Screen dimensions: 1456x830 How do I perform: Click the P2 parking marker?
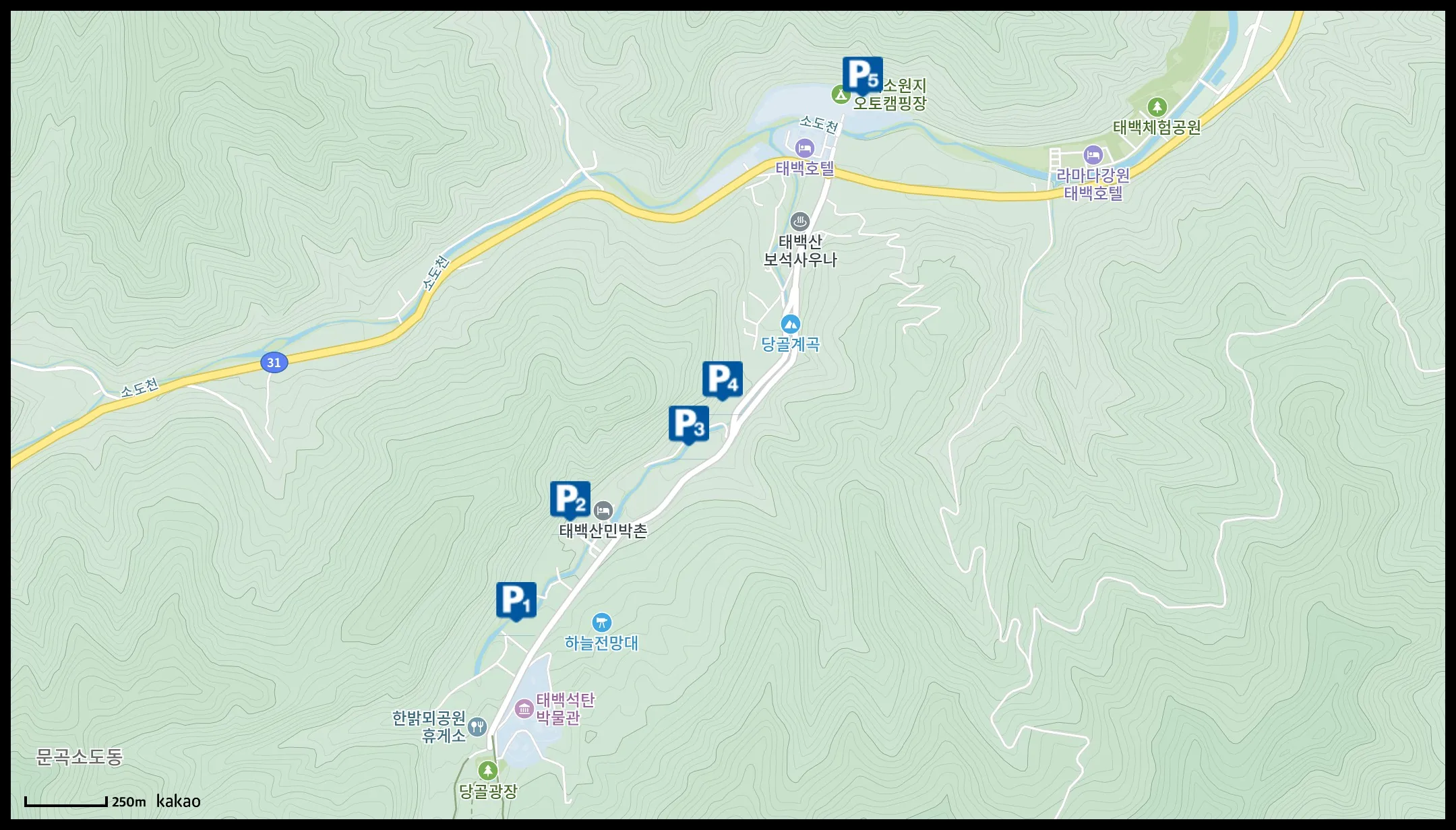(570, 501)
